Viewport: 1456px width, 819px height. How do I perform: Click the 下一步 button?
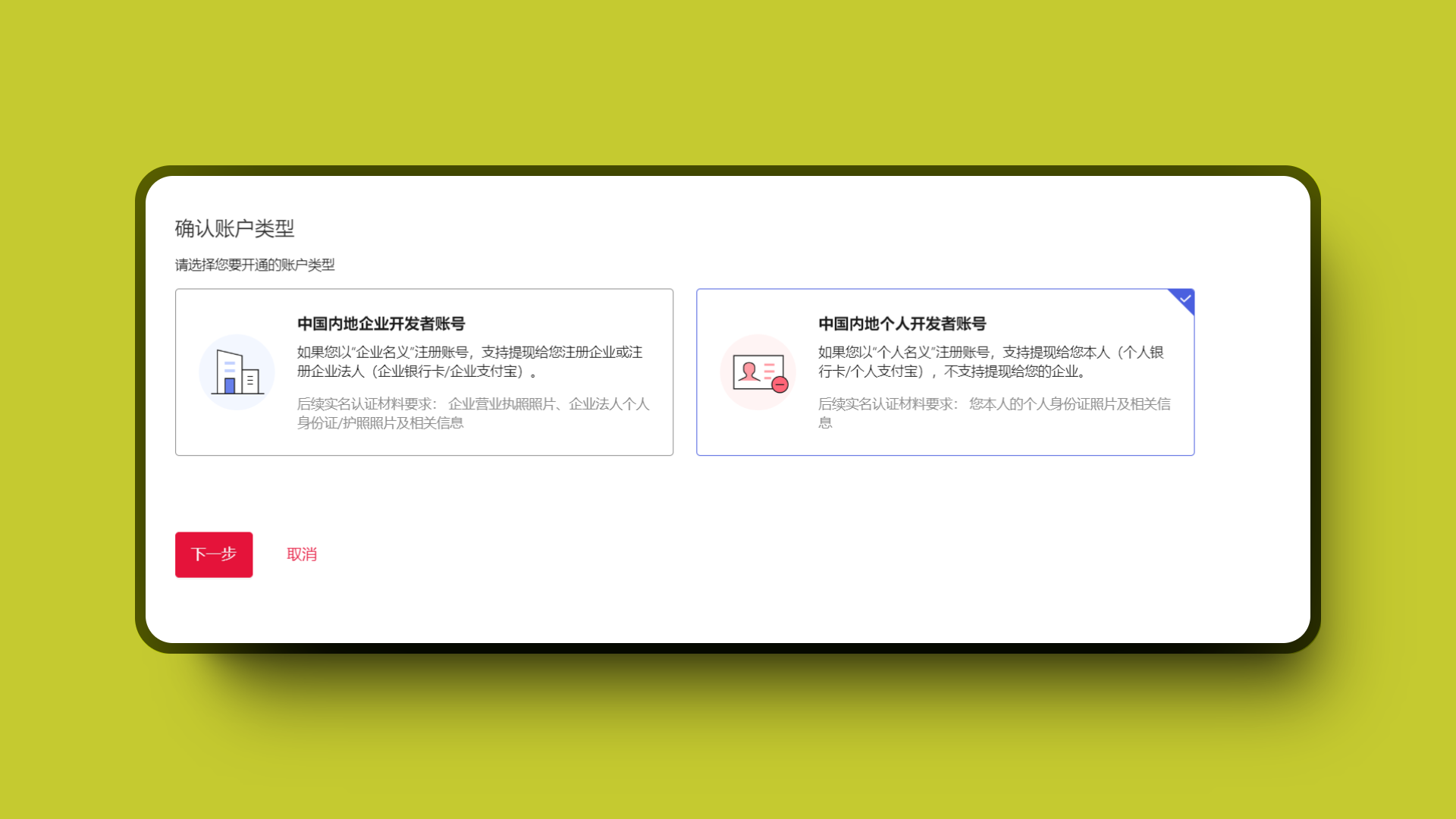[214, 554]
